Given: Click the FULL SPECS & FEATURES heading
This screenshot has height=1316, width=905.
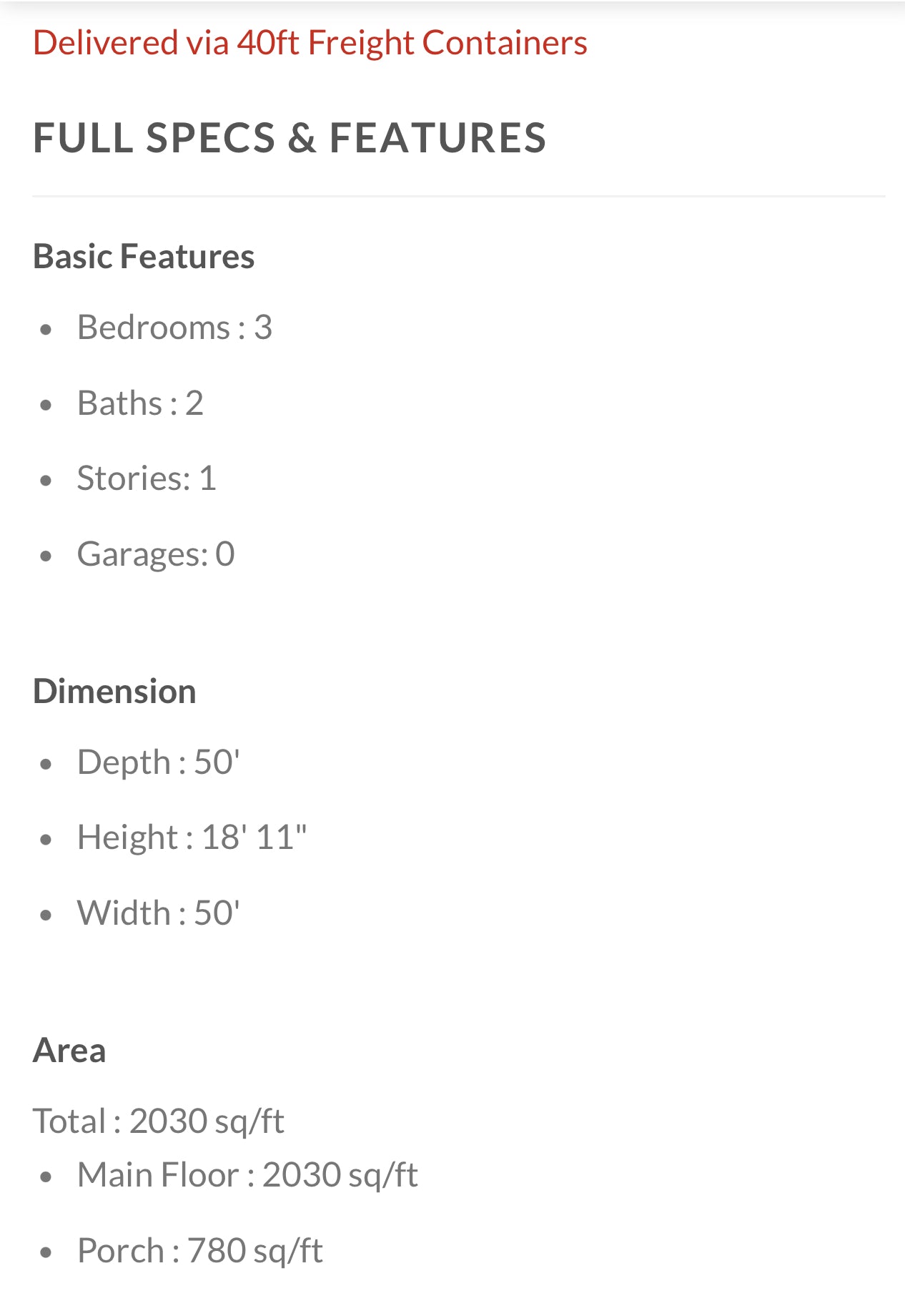Looking at the screenshot, I should (x=290, y=137).
